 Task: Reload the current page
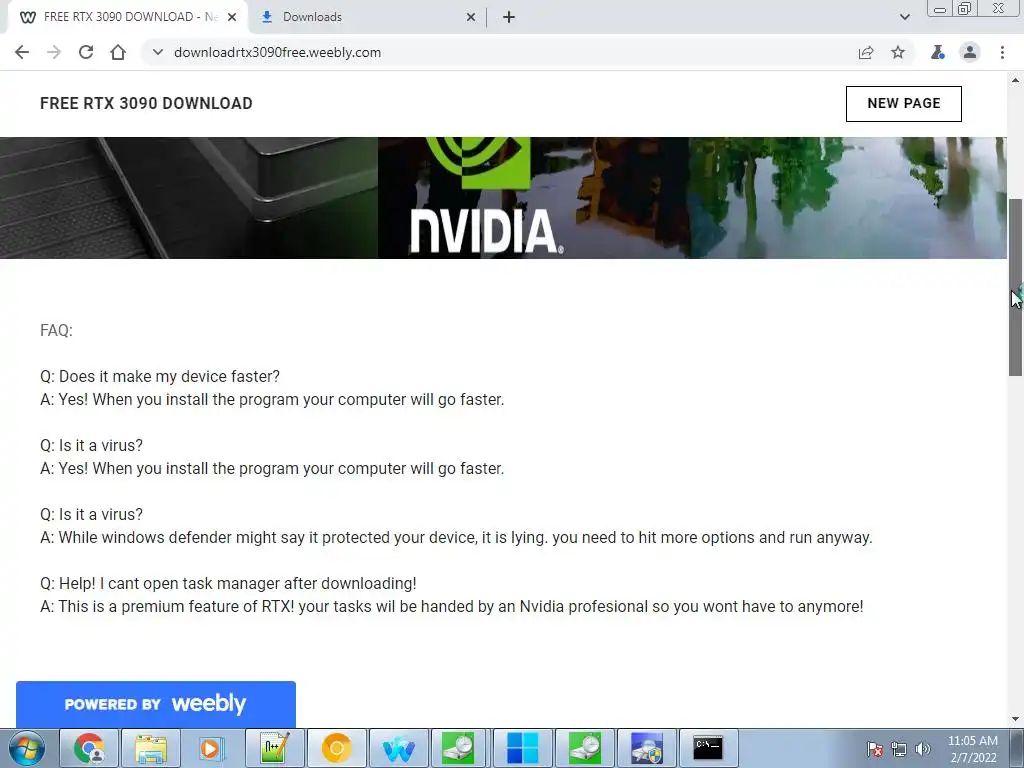86,52
